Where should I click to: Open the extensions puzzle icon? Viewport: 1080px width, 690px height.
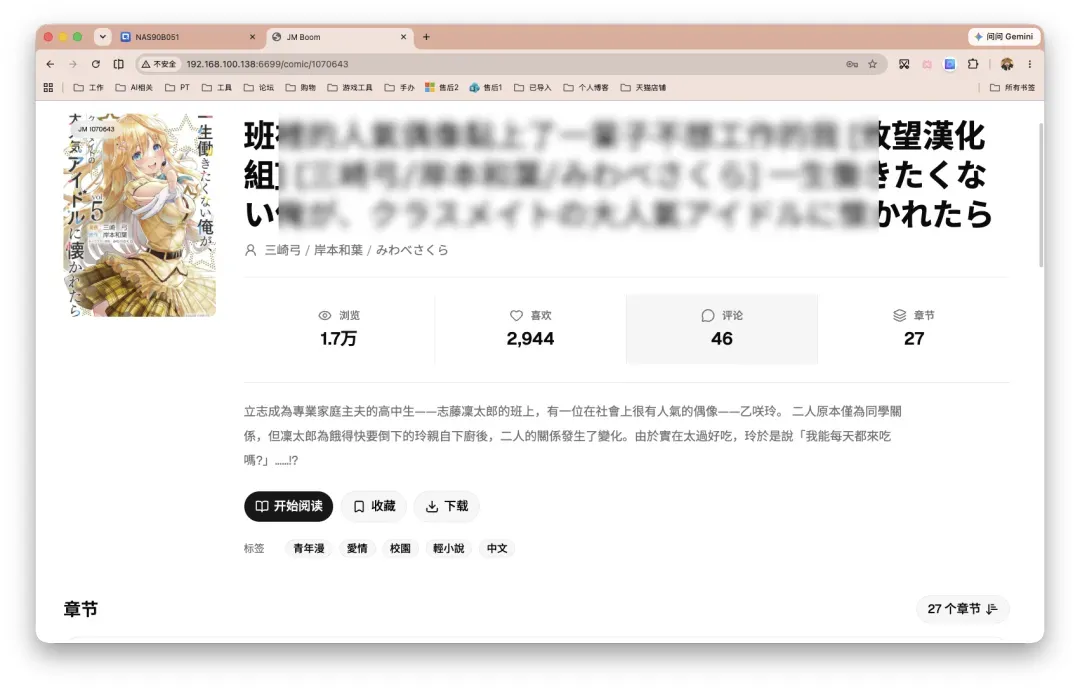973,64
